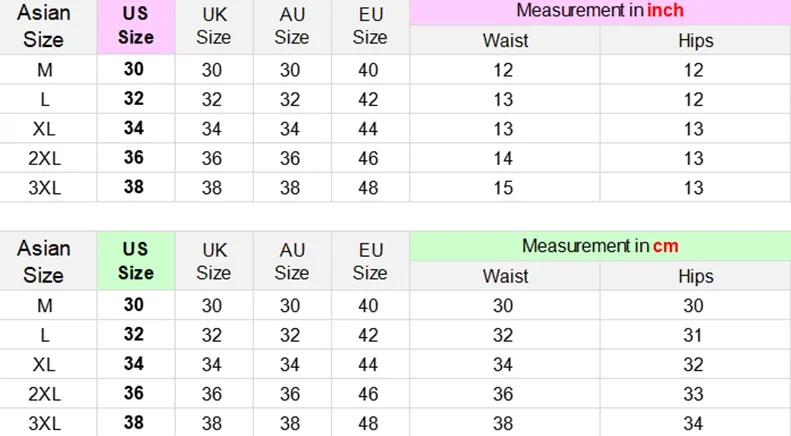Click bold US size 30 in inch table

[x=134, y=70]
